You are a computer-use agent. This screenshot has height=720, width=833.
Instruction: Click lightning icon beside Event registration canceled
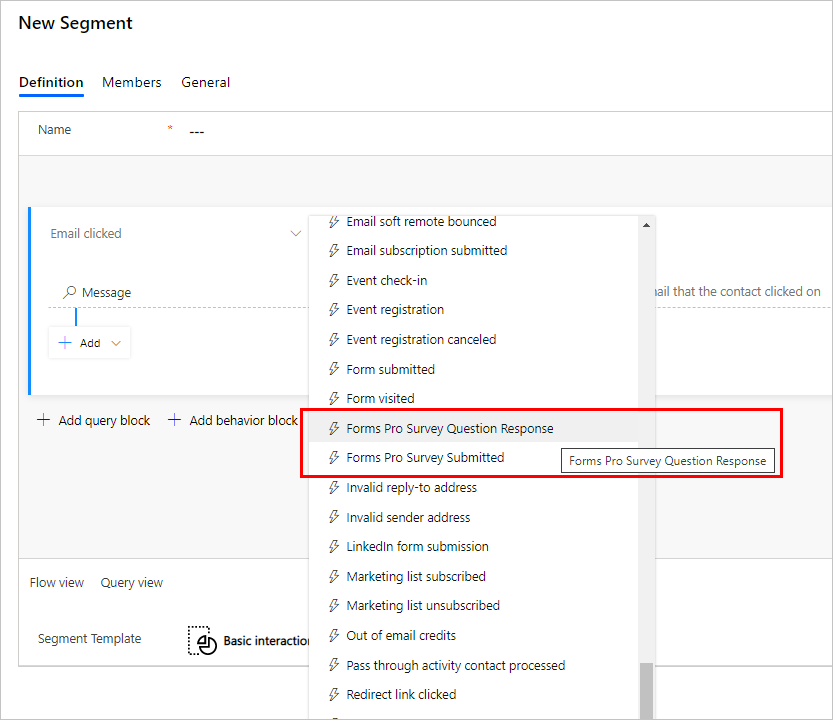point(334,339)
